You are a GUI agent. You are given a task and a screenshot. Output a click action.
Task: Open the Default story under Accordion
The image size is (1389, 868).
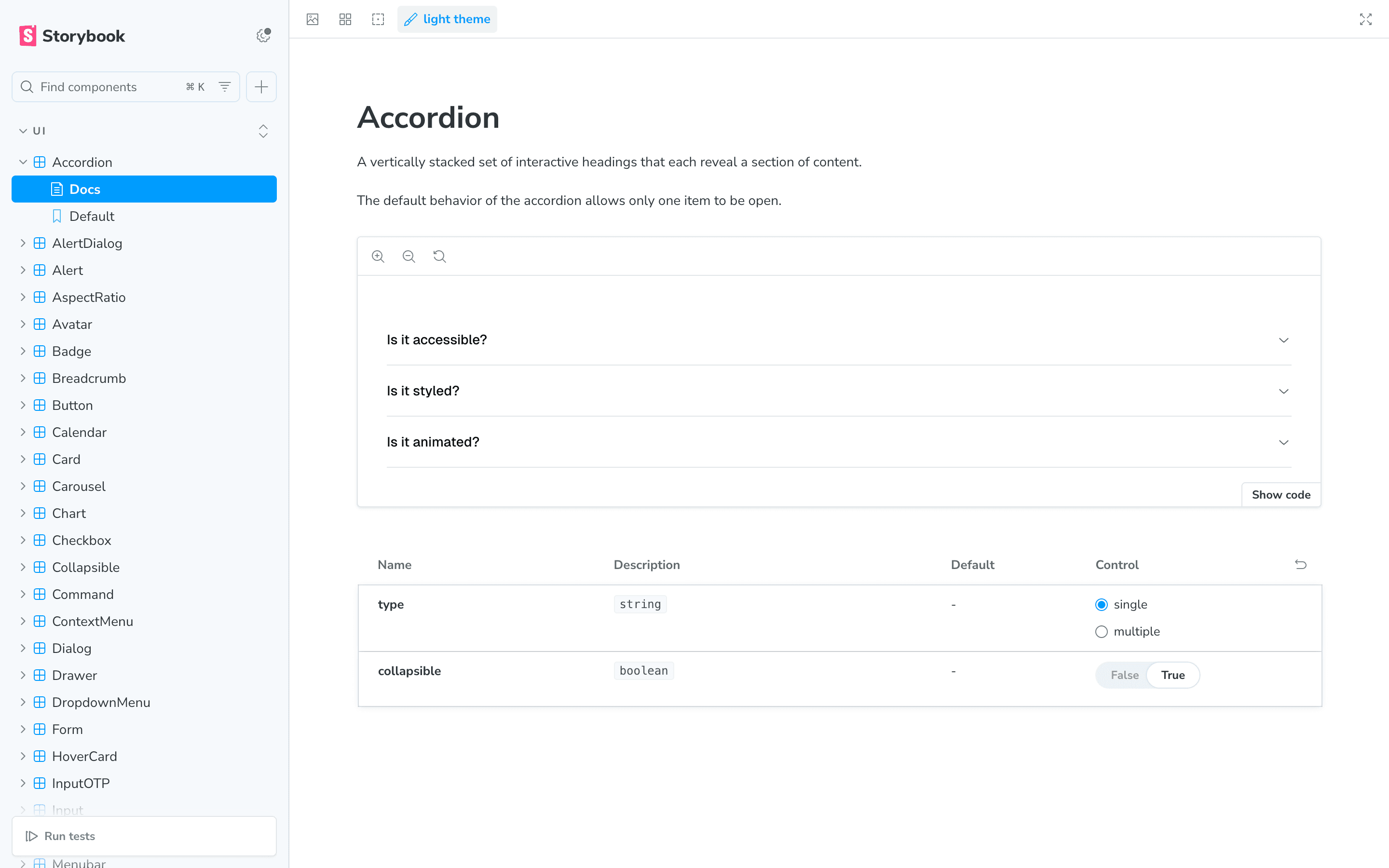click(92, 217)
